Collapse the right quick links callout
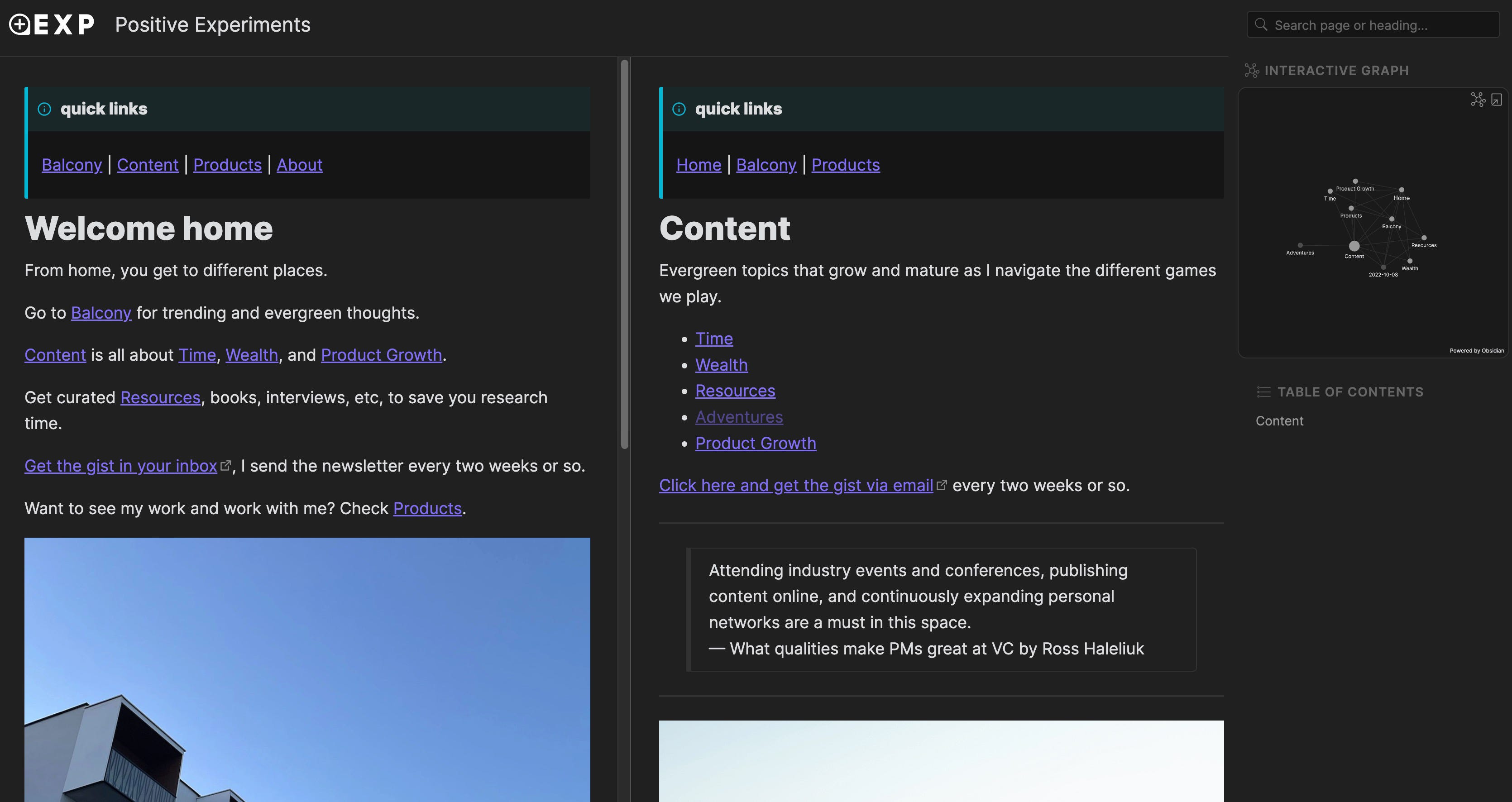1512x802 pixels. coord(738,109)
